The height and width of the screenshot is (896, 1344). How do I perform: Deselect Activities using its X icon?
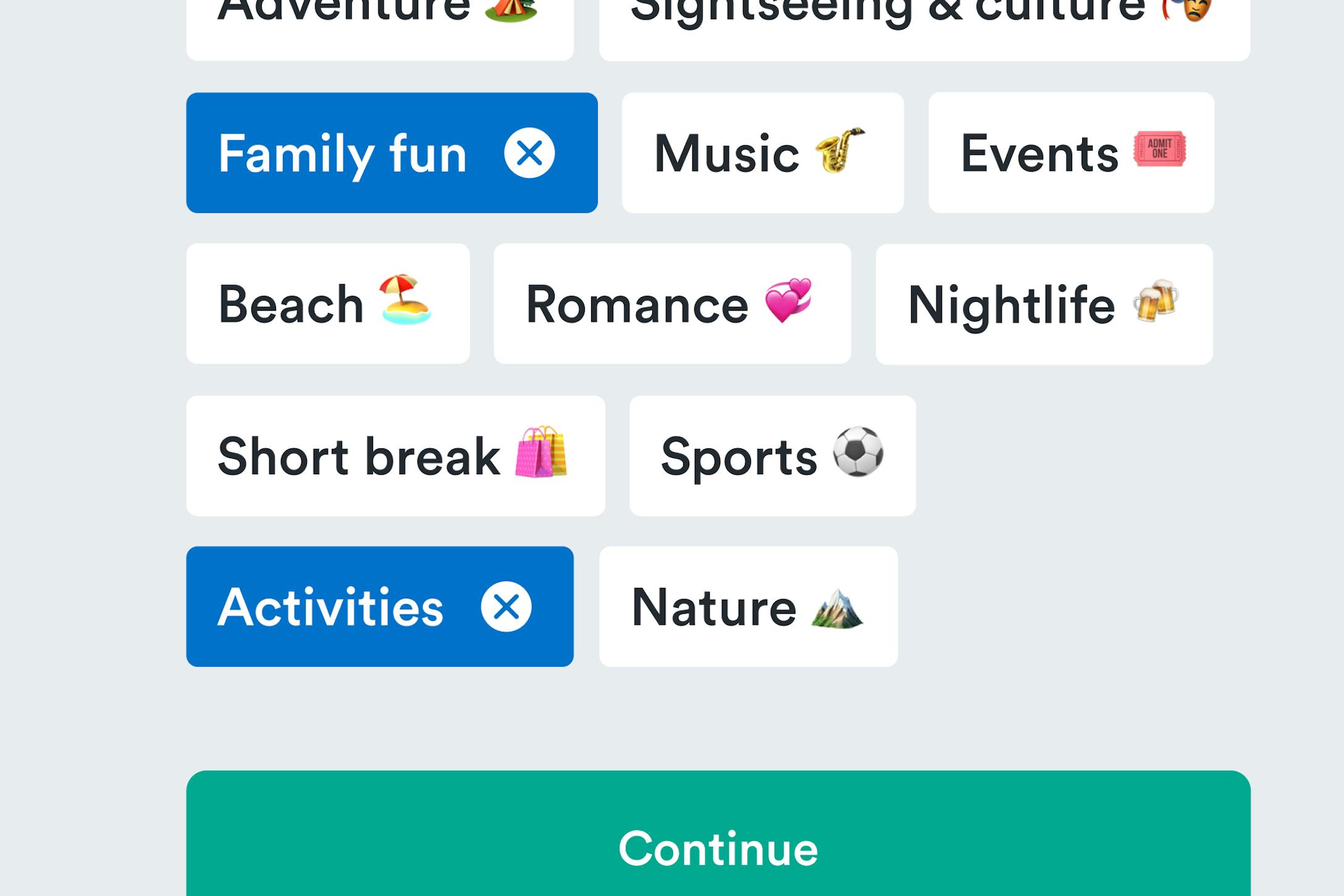pos(506,607)
